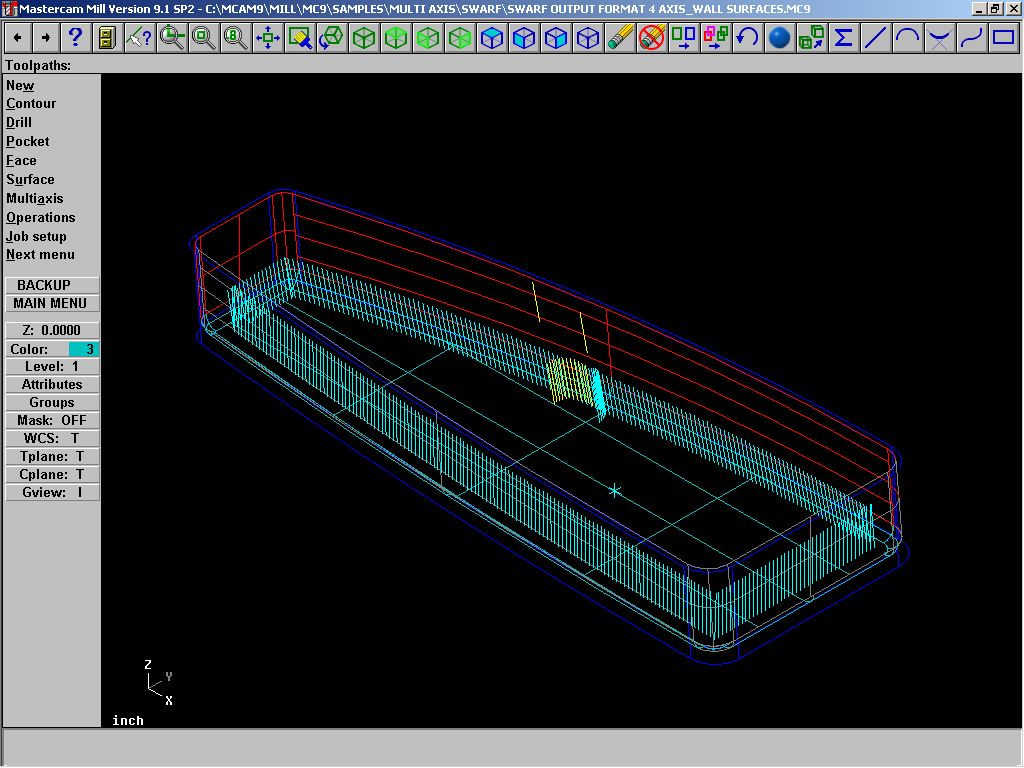The width and height of the screenshot is (1024, 768).
Task: Select the Fillet icon
Action: coord(940,38)
